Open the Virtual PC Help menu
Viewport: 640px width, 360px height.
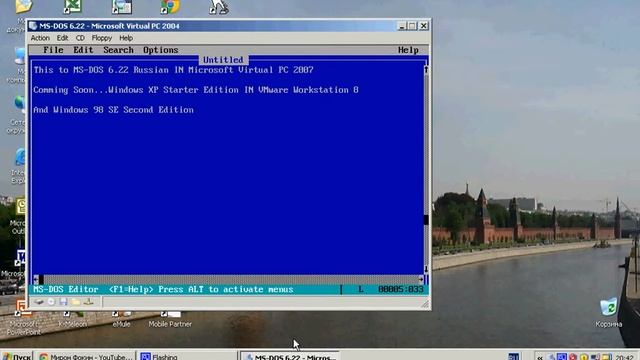click(126, 38)
